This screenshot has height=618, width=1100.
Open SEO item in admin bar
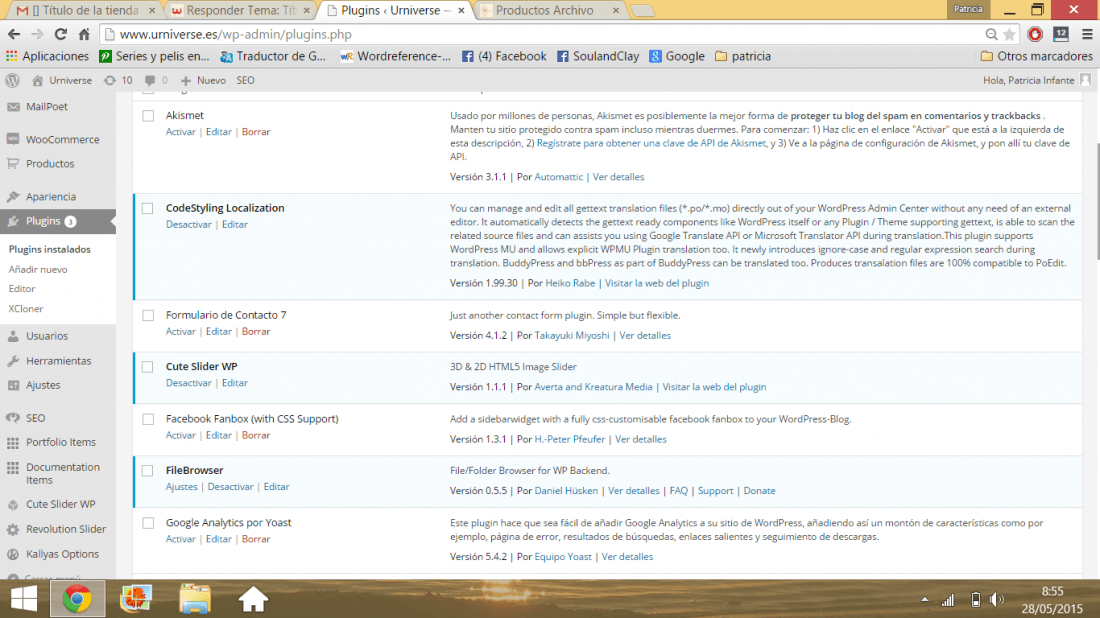(x=246, y=81)
